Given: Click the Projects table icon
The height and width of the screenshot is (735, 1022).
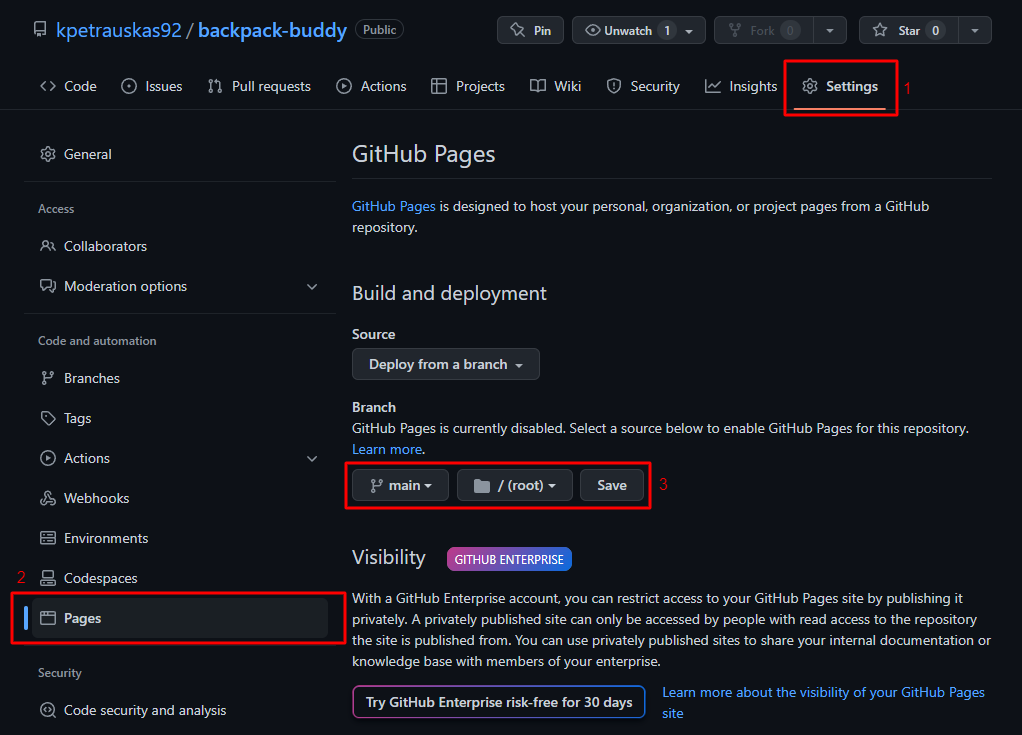Looking at the screenshot, I should point(439,86).
